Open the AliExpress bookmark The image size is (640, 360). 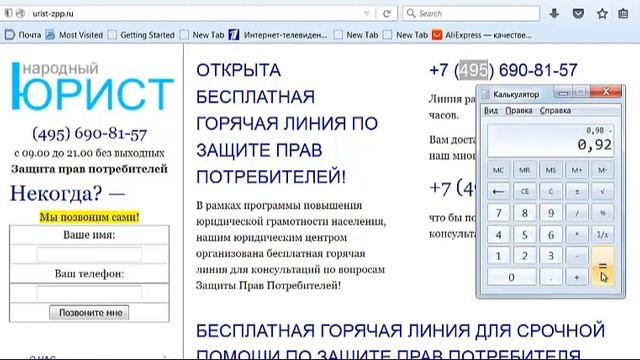(482, 35)
